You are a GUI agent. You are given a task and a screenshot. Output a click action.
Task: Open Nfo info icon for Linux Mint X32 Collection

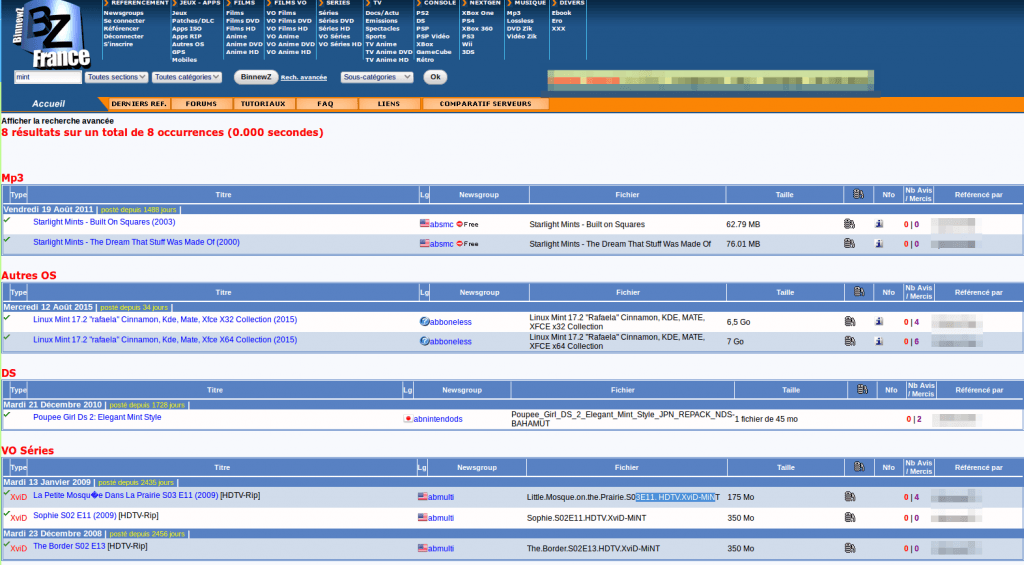click(x=879, y=321)
